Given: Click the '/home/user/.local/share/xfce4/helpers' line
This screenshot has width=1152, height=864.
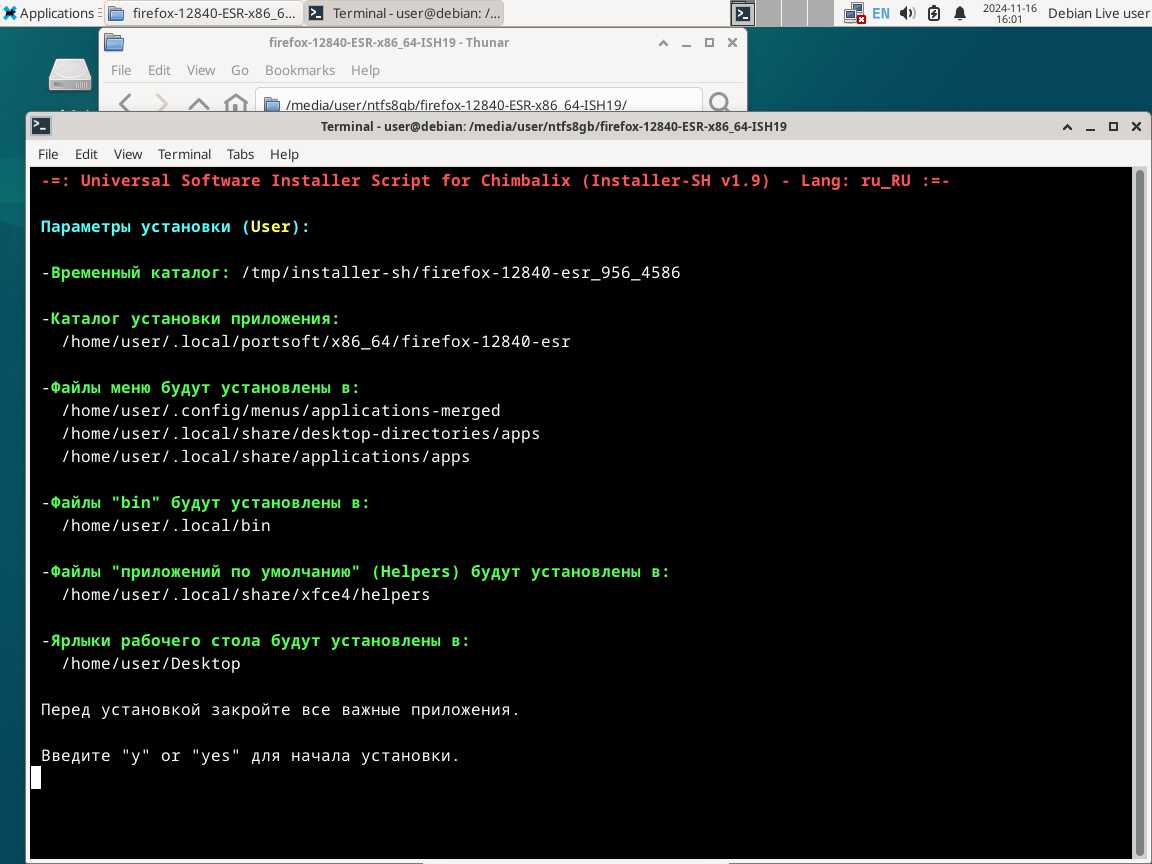Looking at the screenshot, I should [246, 594].
